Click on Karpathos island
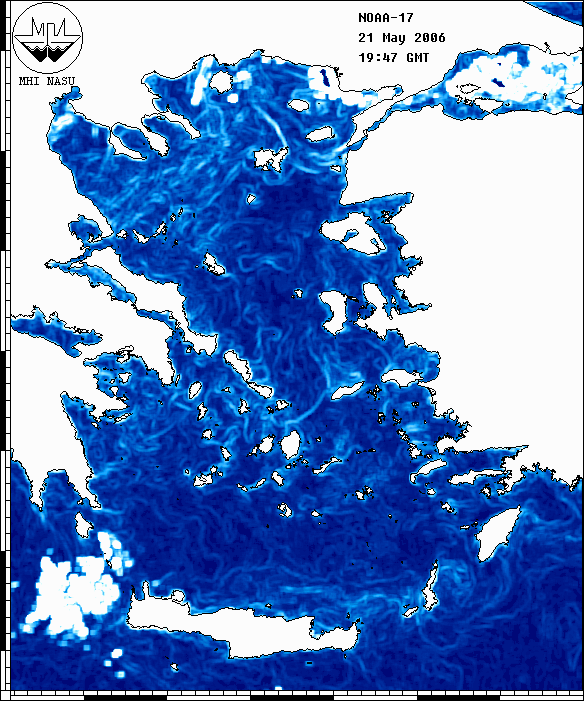 (x=431, y=587)
